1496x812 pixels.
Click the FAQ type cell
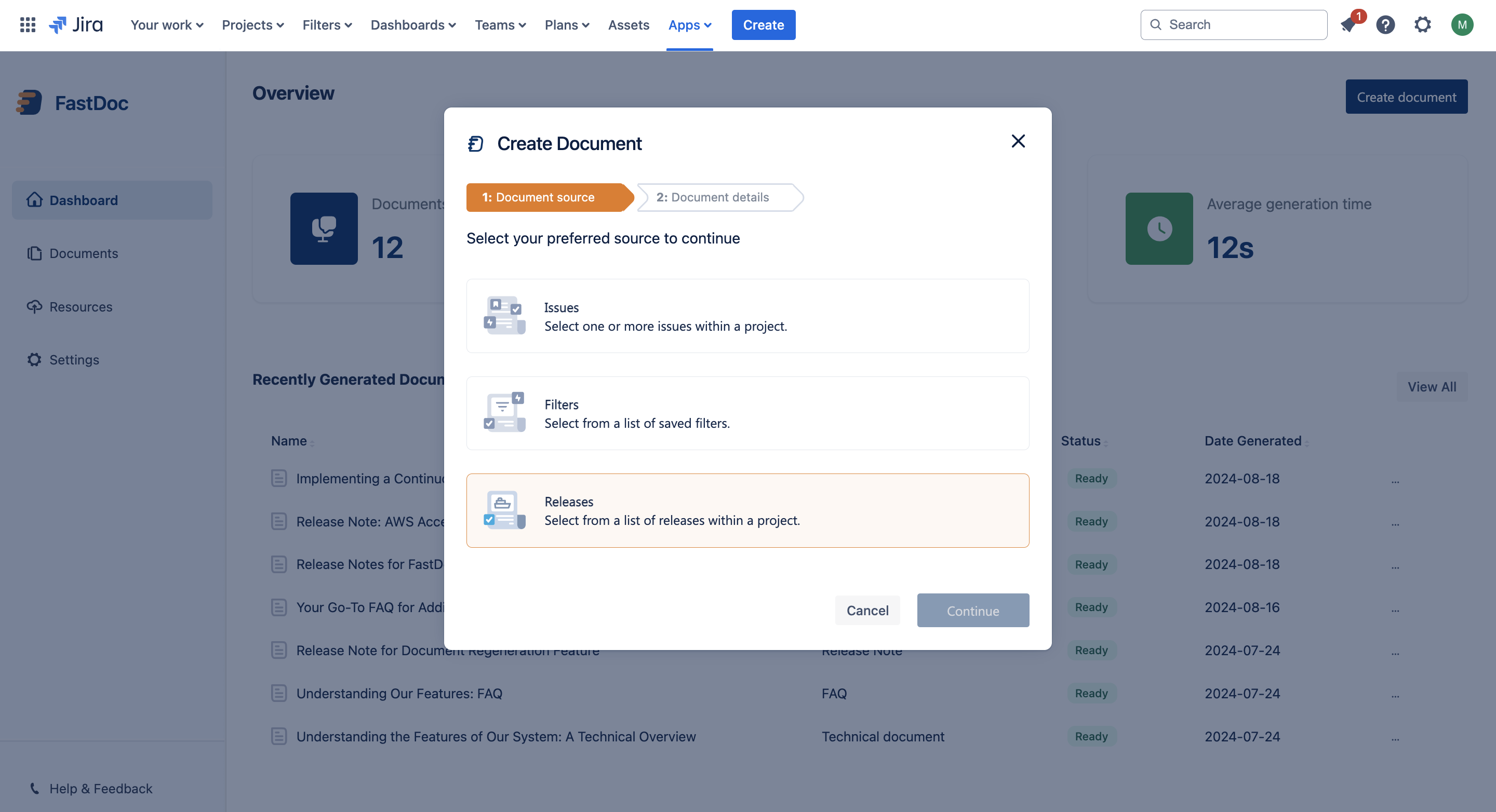834,693
